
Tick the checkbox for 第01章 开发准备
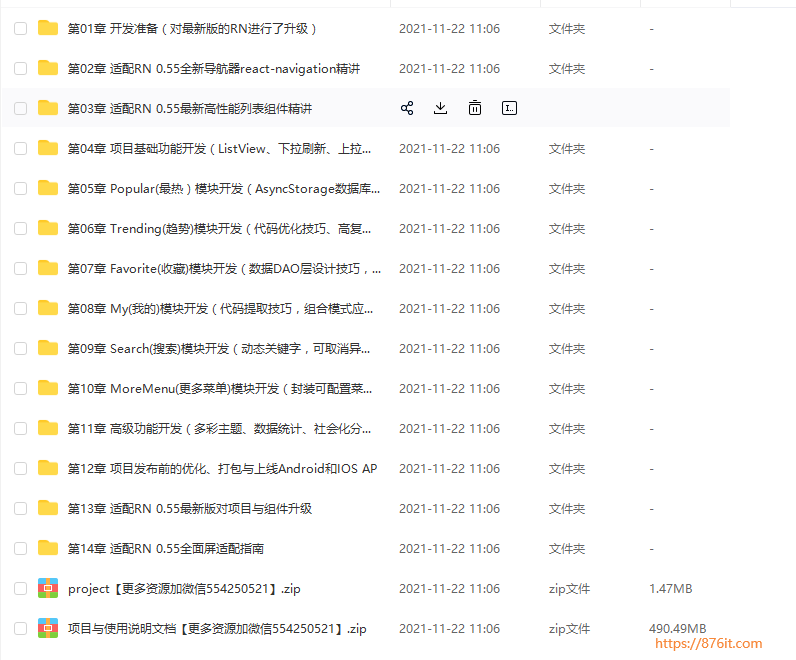tap(20, 28)
